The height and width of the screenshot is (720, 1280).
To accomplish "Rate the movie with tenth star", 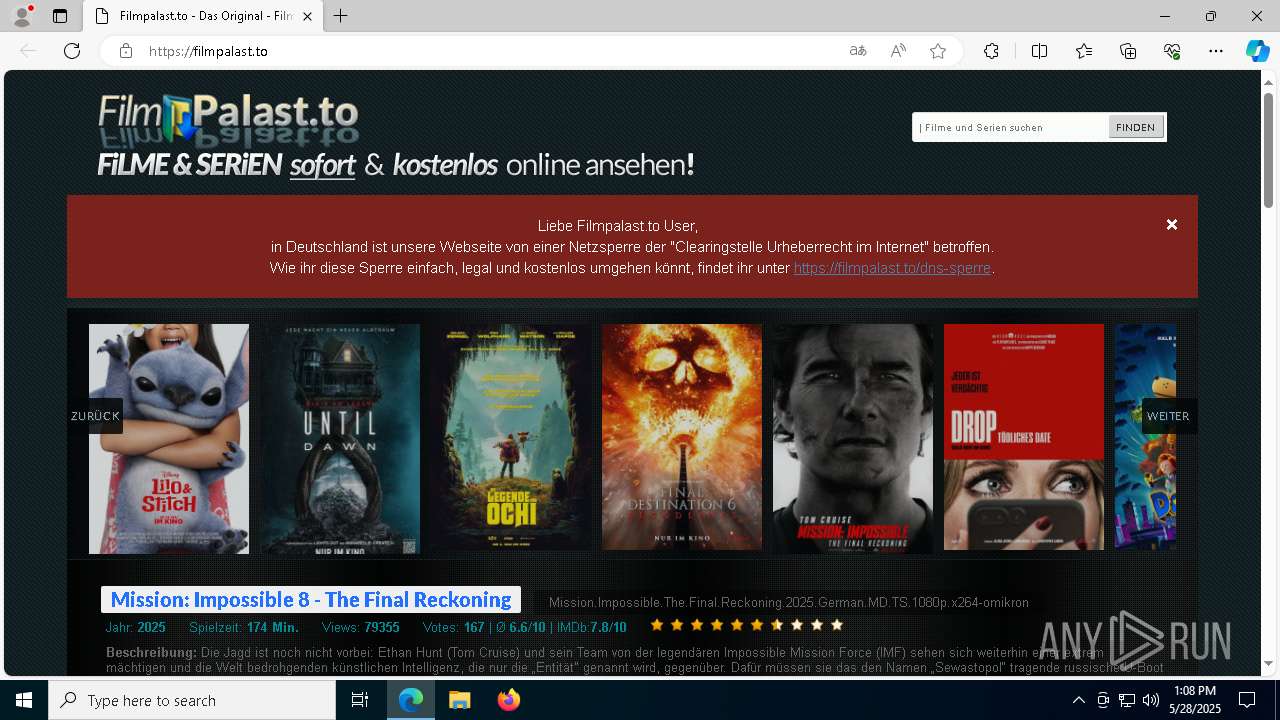I will click(x=837, y=625).
